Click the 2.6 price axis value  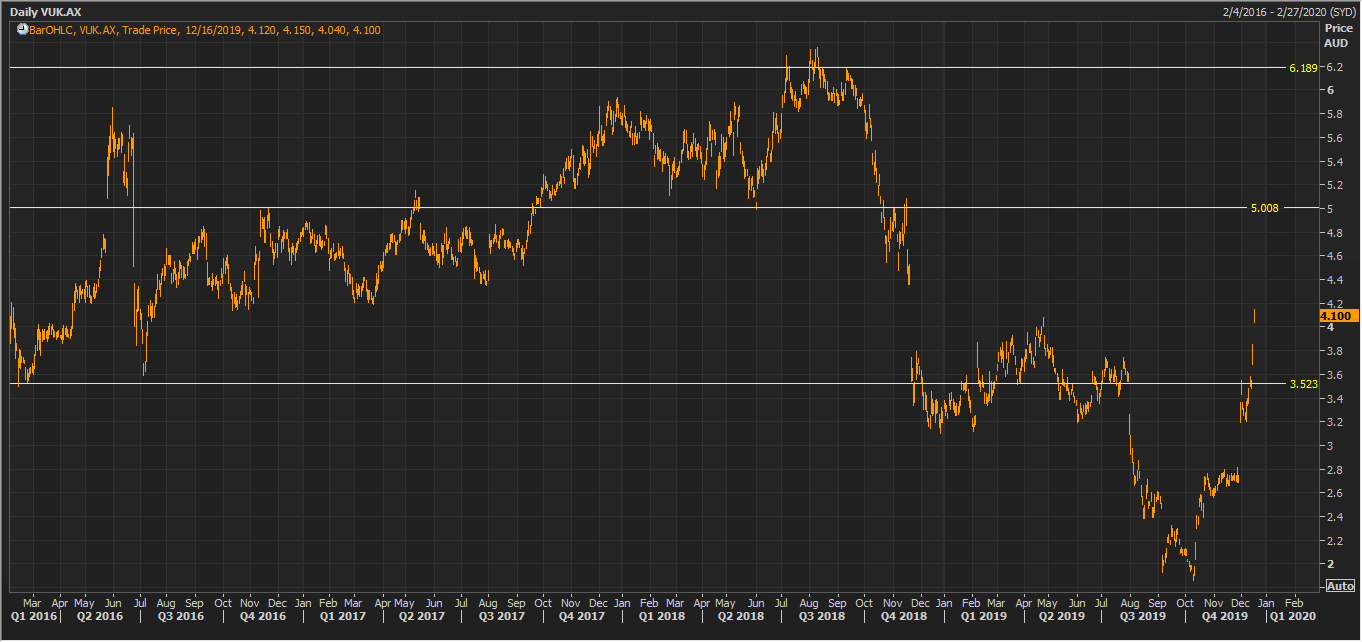point(1334,494)
